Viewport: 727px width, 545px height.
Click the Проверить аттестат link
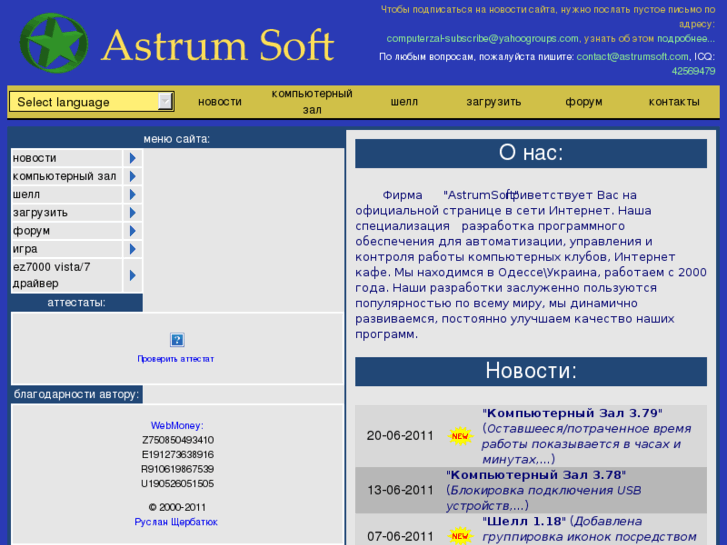pos(176,359)
